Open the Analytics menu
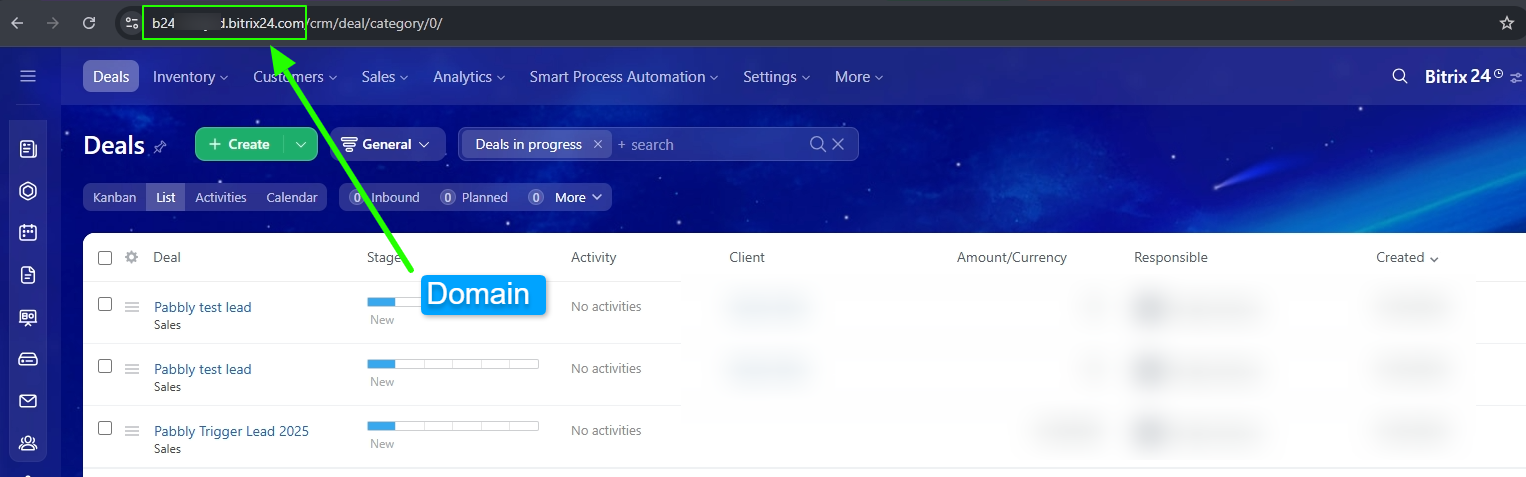This screenshot has width=1526, height=477. point(468,77)
